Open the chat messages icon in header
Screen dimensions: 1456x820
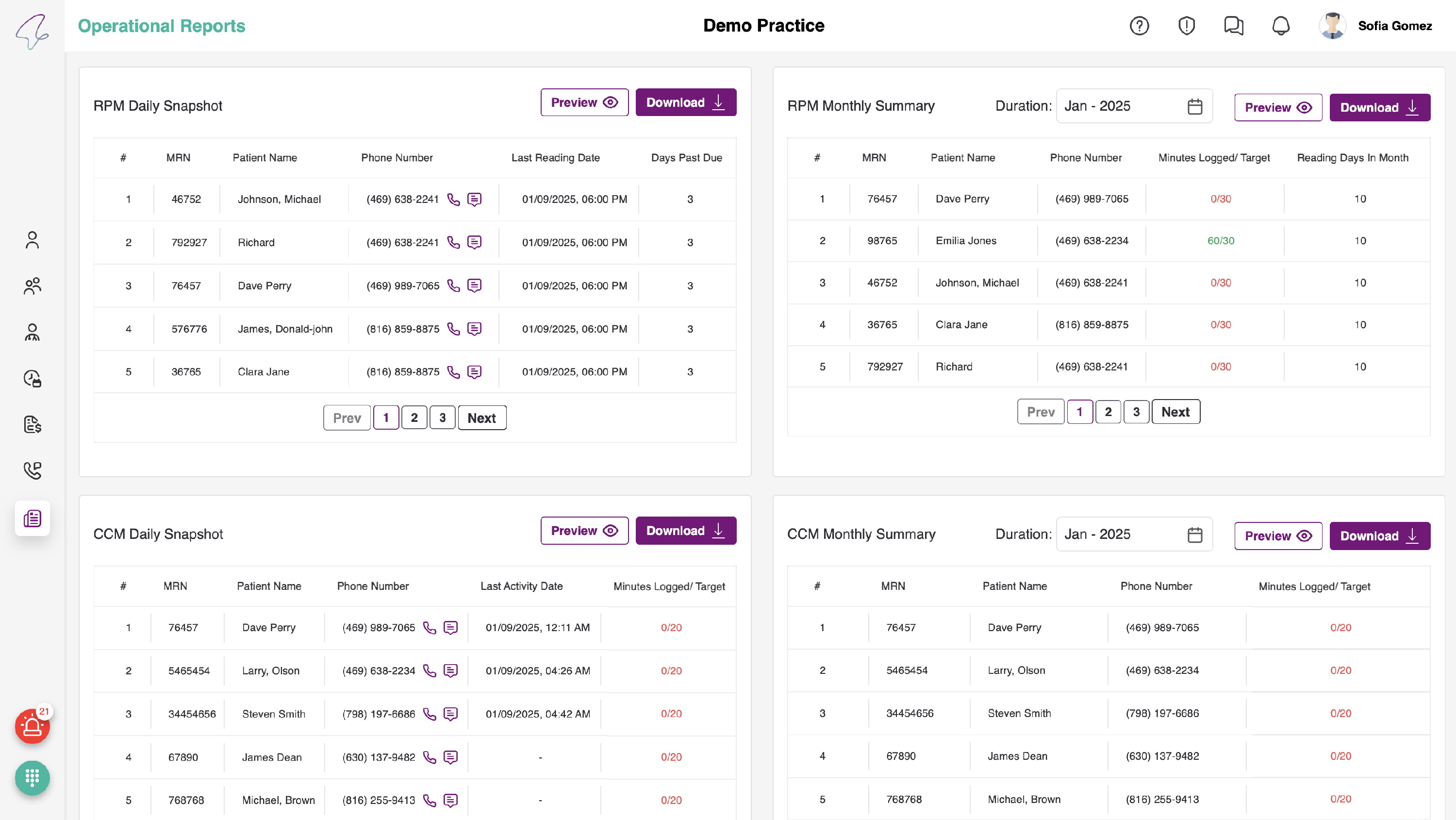(1233, 26)
